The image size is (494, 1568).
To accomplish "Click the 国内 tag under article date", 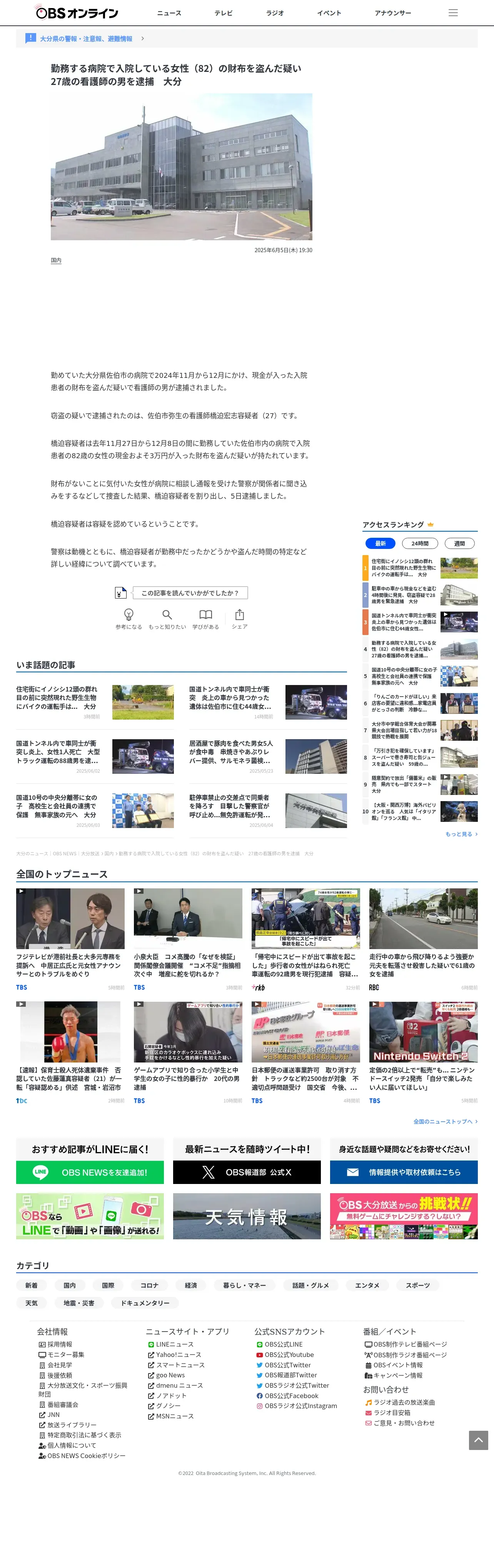I will click(55, 260).
